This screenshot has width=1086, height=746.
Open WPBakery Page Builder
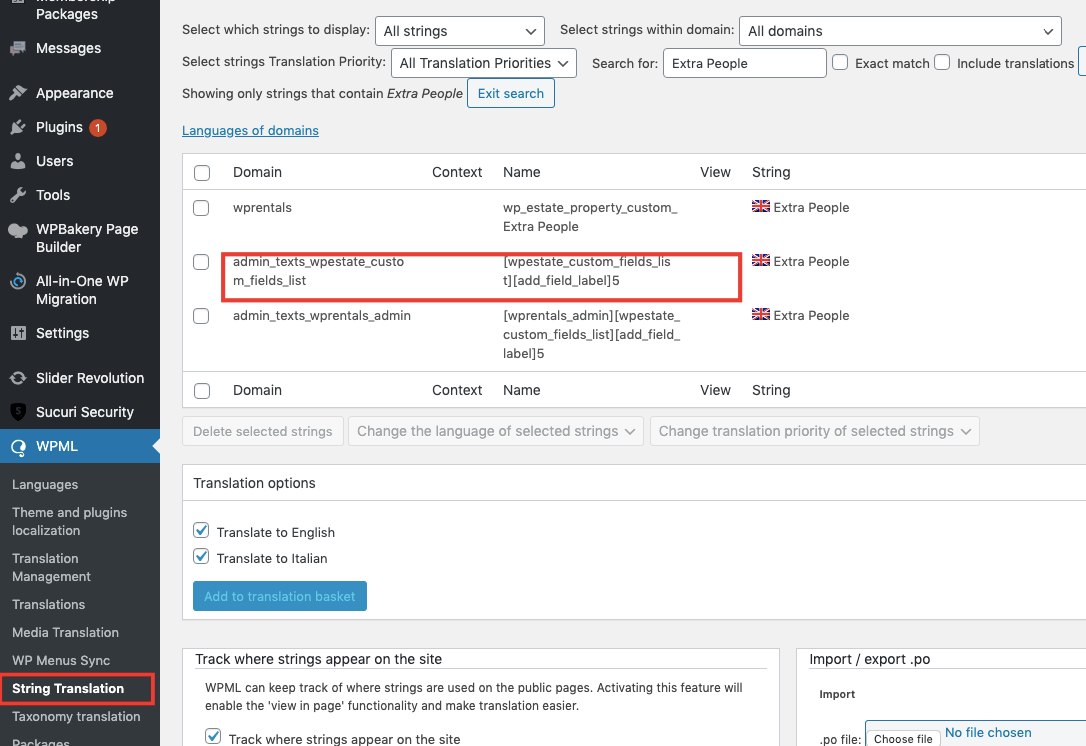18,229
